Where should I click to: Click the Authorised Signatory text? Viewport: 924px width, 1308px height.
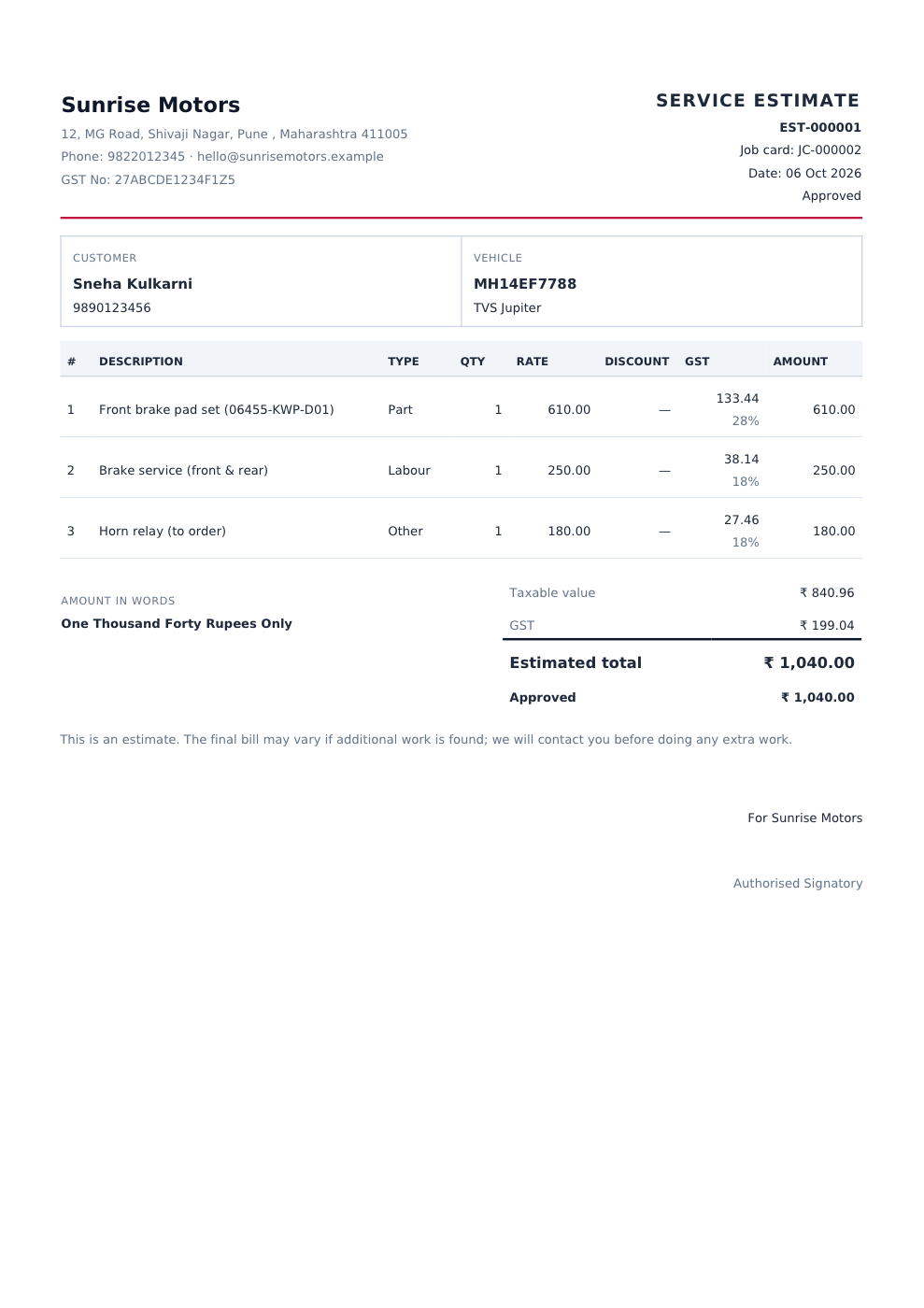798,883
